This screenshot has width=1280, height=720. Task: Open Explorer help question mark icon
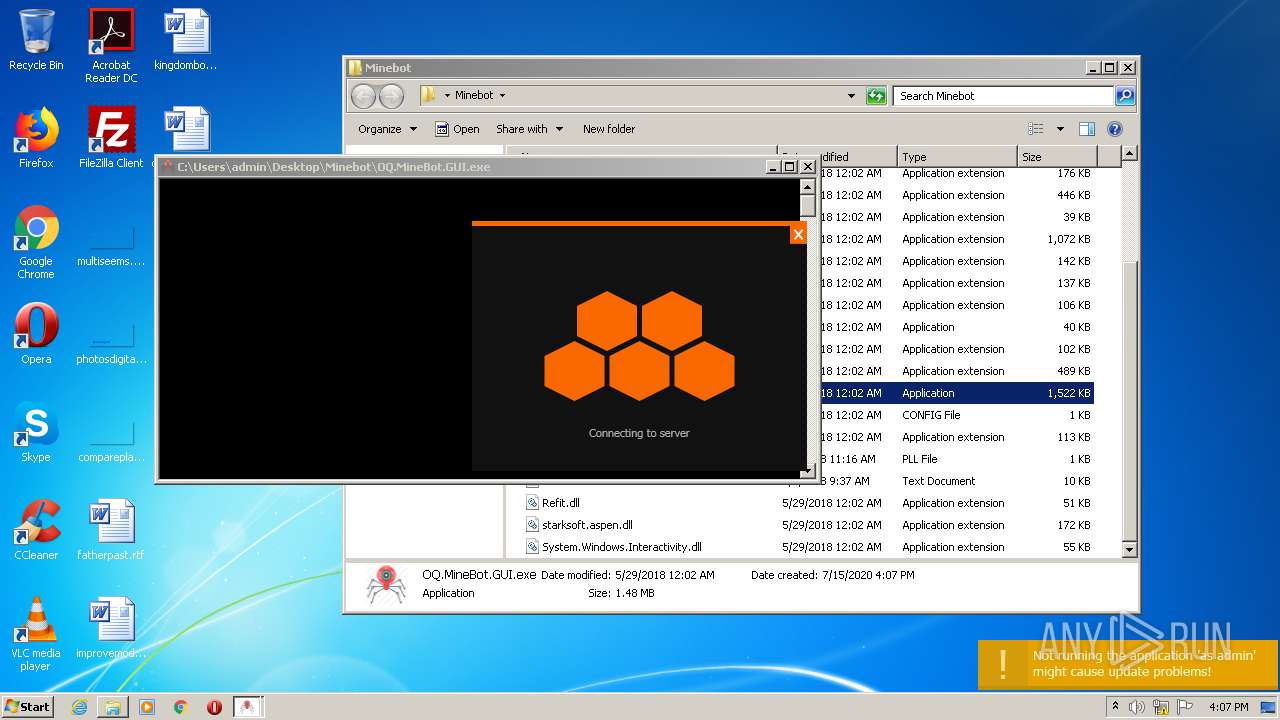click(1115, 129)
